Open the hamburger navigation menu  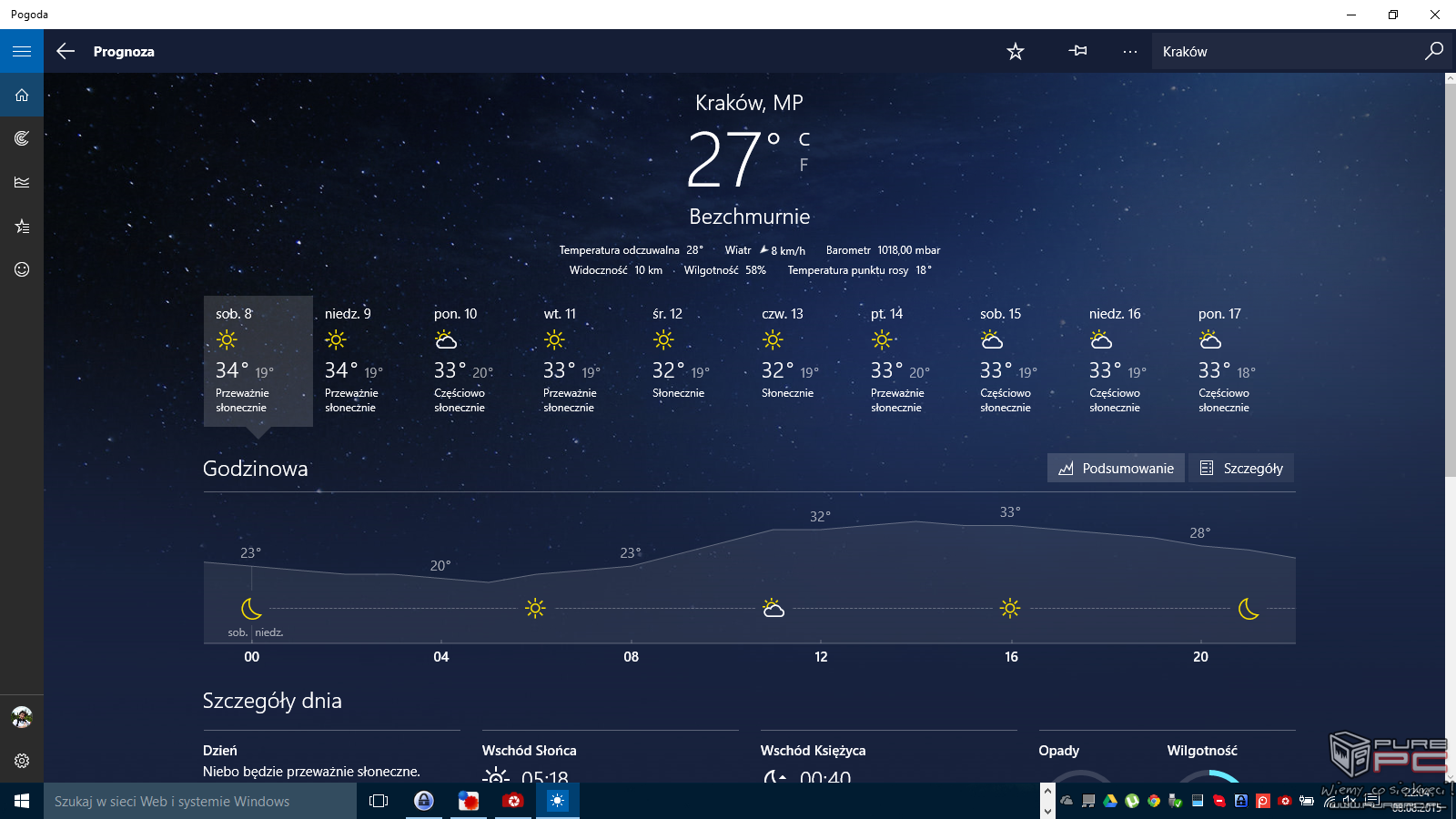(x=22, y=51)
